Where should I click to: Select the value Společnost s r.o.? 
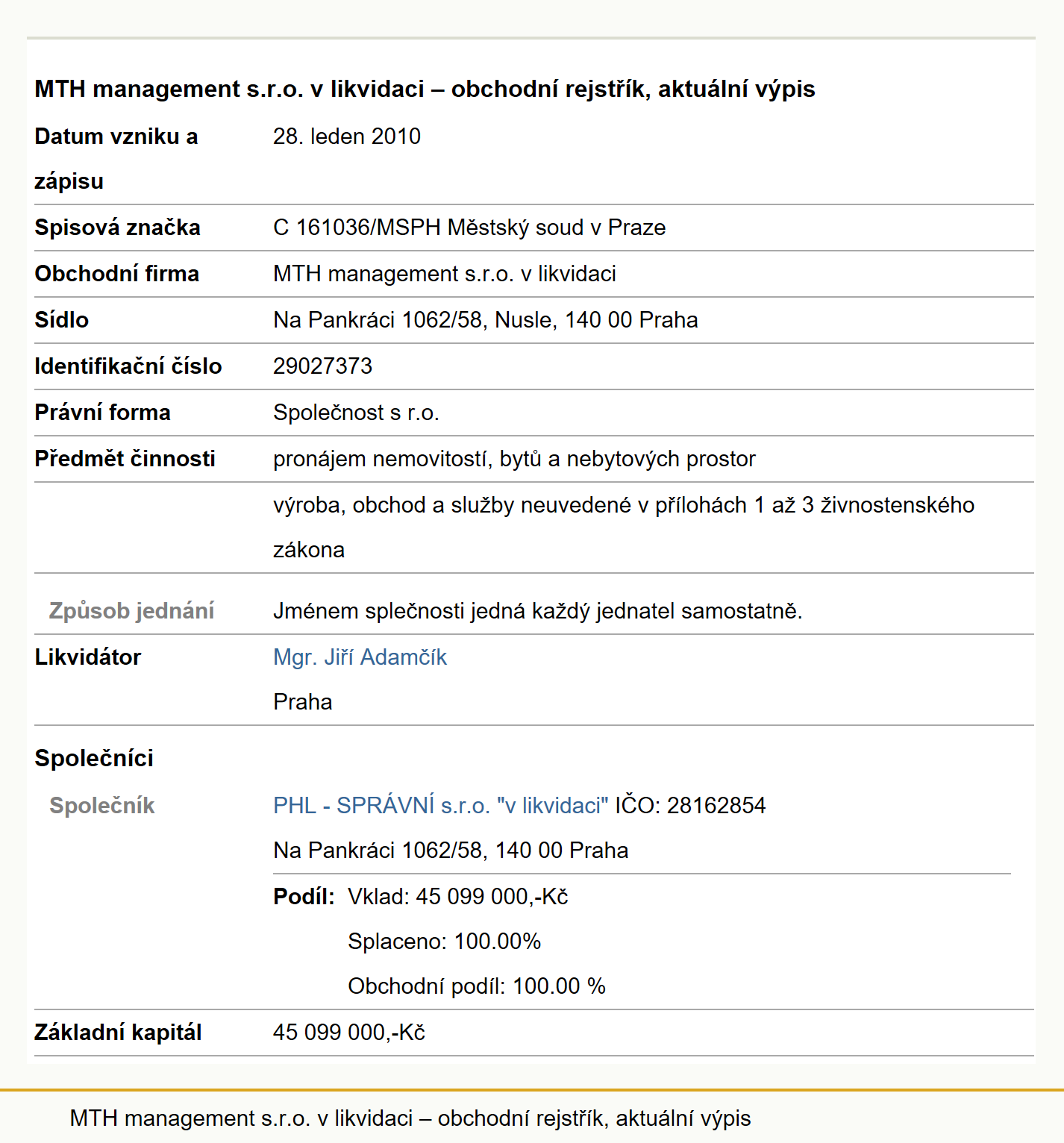pyautogui.click(x=356, y=413)
